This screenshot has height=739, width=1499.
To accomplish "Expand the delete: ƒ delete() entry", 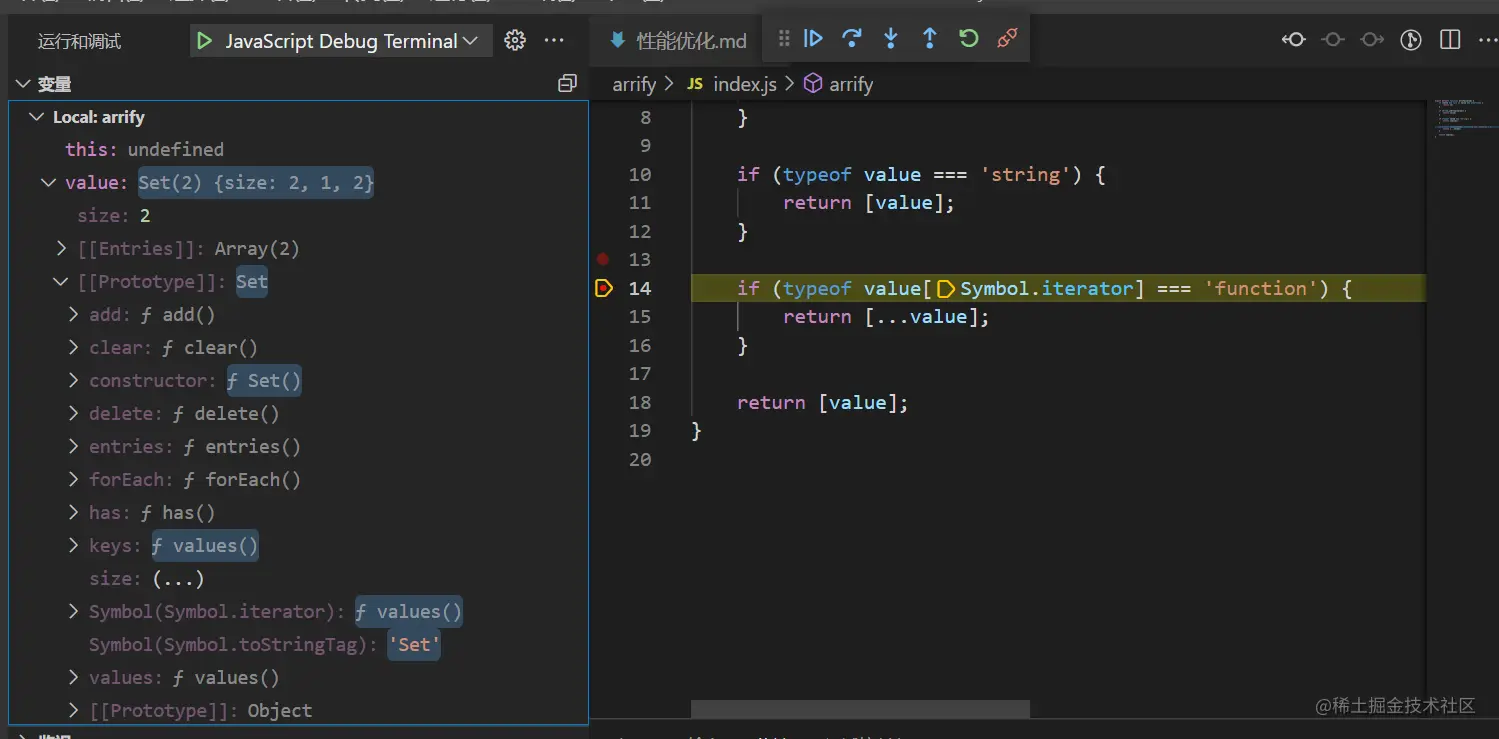I will (74, 414).
